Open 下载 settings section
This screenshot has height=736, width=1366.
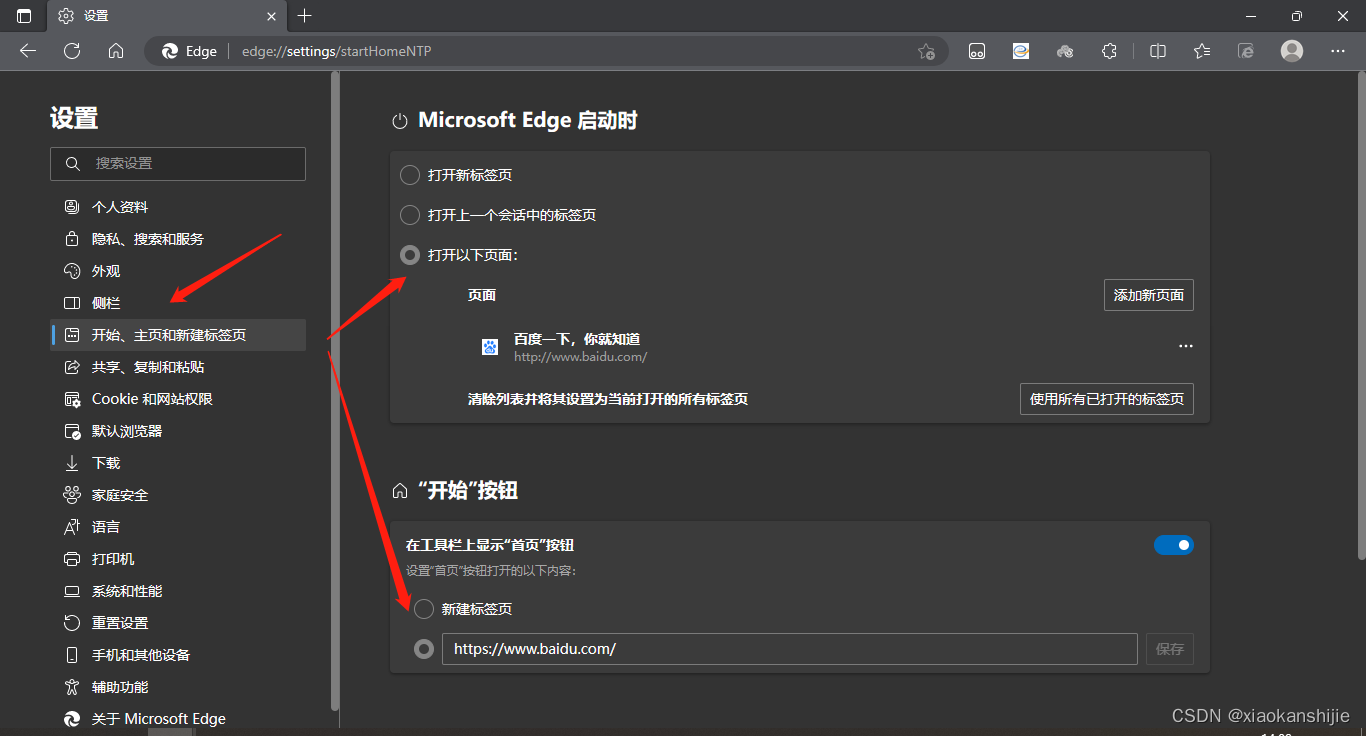click(178, 463)
